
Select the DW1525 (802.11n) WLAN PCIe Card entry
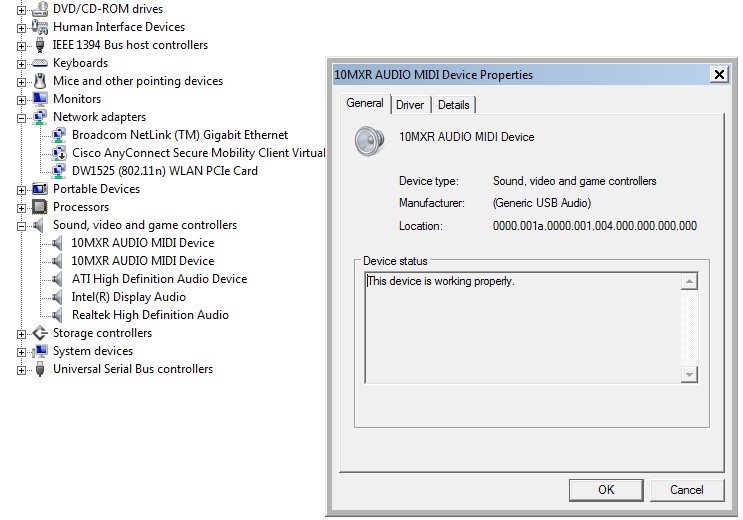[164, 171]
